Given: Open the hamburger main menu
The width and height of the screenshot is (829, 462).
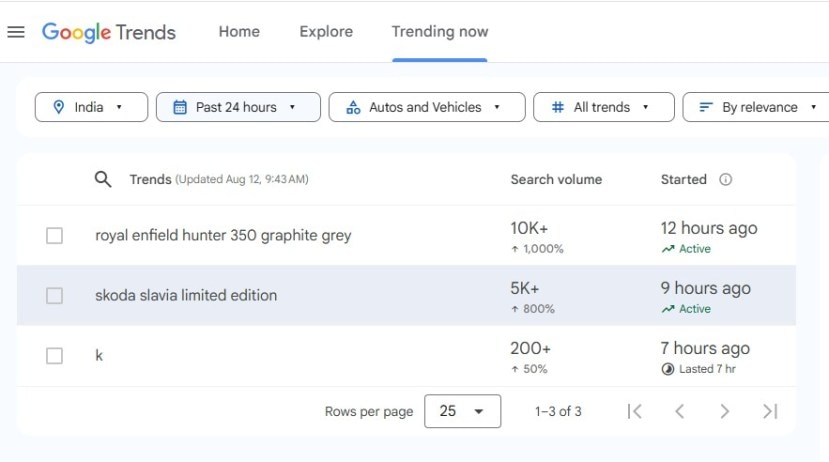Looking at the screenshot, I should [16, 32].
